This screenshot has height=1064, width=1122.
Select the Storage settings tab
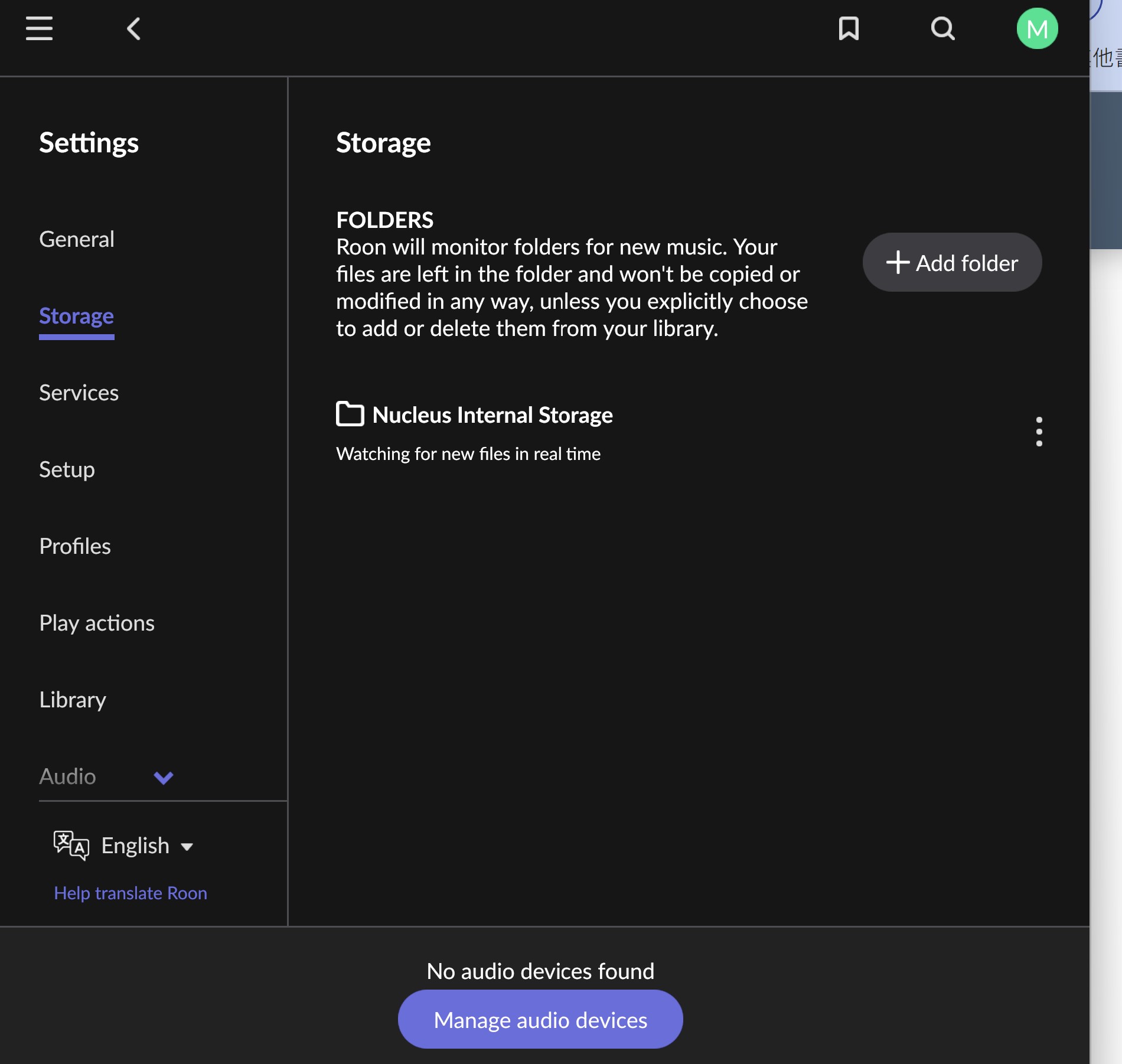click(77, 317)
